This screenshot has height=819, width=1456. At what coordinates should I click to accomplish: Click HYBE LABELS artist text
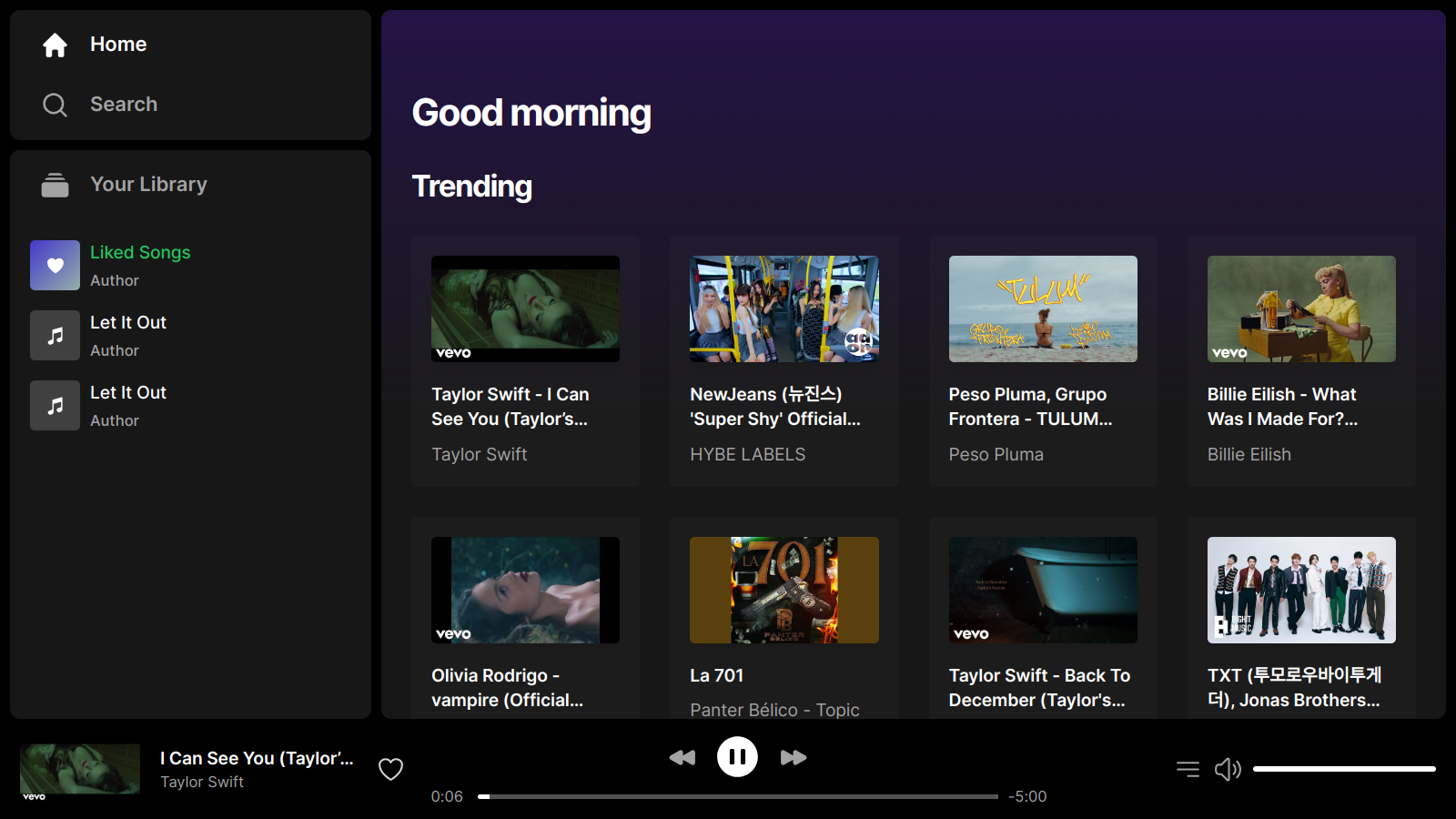coord(748,454)
